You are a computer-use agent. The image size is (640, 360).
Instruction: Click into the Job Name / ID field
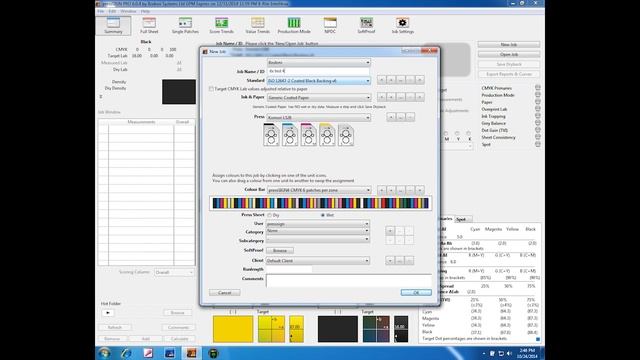[319, 71]
